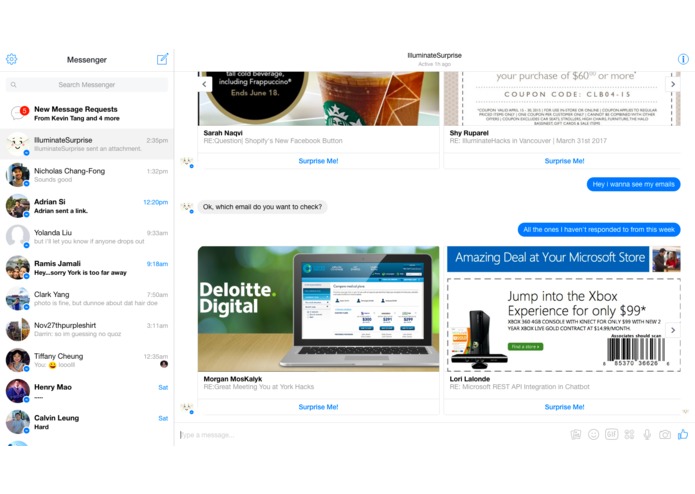The image size is (695, 494).
Task: Open the Starbucks Frappuccino card image
Action: [318, 98]
